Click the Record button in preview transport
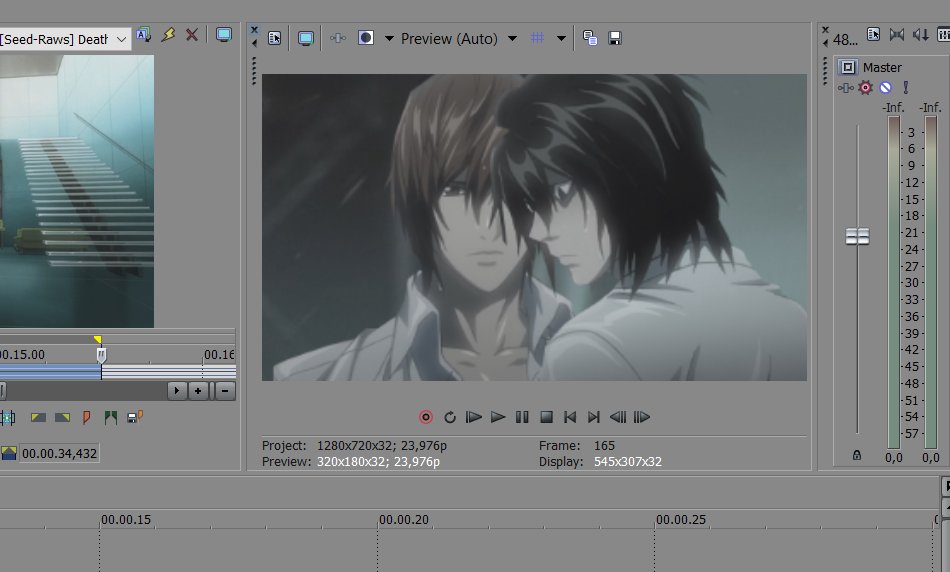The height and width of the screenshot is (572, 950). click(x=426, y=417)
